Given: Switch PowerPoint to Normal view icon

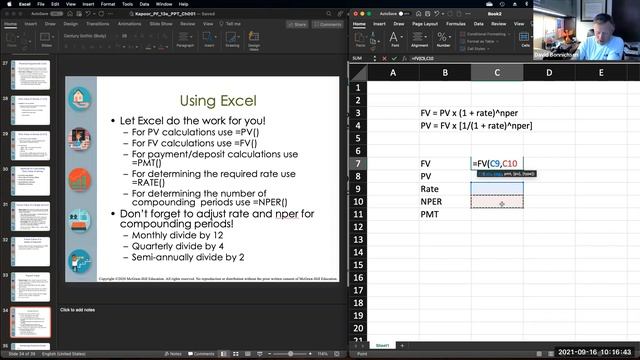Looking at the screenshot, I should click(x=224, y=354).
